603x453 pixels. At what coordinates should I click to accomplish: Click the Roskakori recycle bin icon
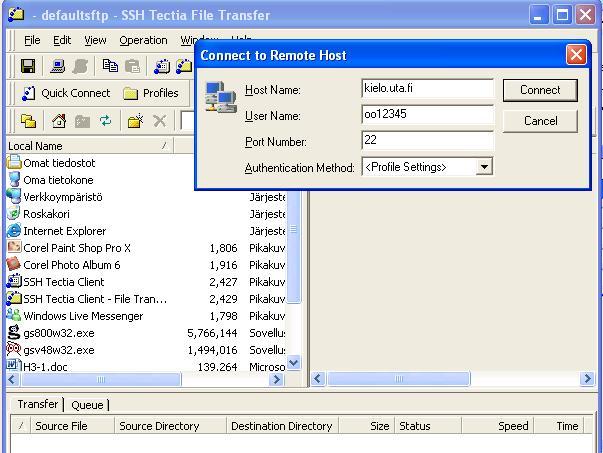14,213
